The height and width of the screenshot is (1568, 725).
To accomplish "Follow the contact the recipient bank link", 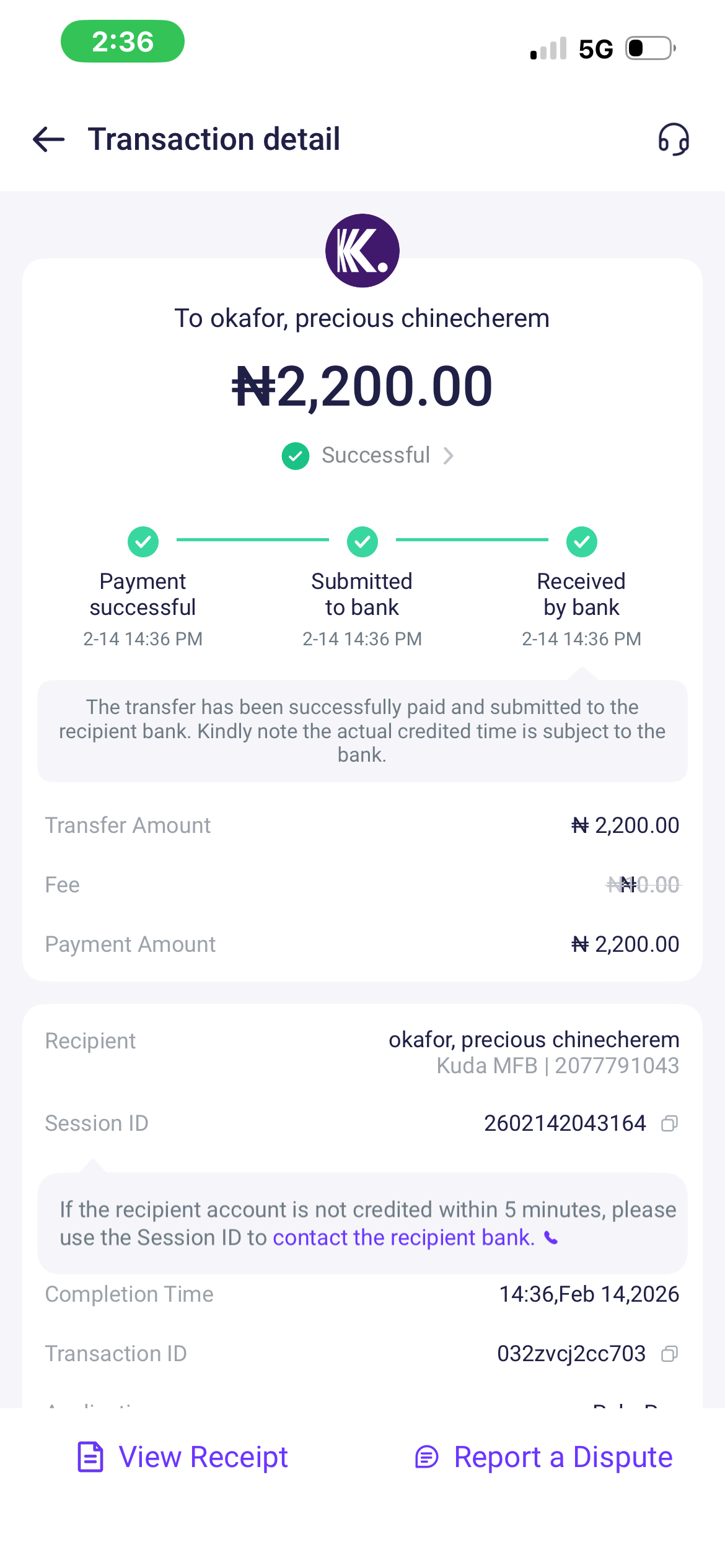I will pyautogui.click(x=403, y=1237).
